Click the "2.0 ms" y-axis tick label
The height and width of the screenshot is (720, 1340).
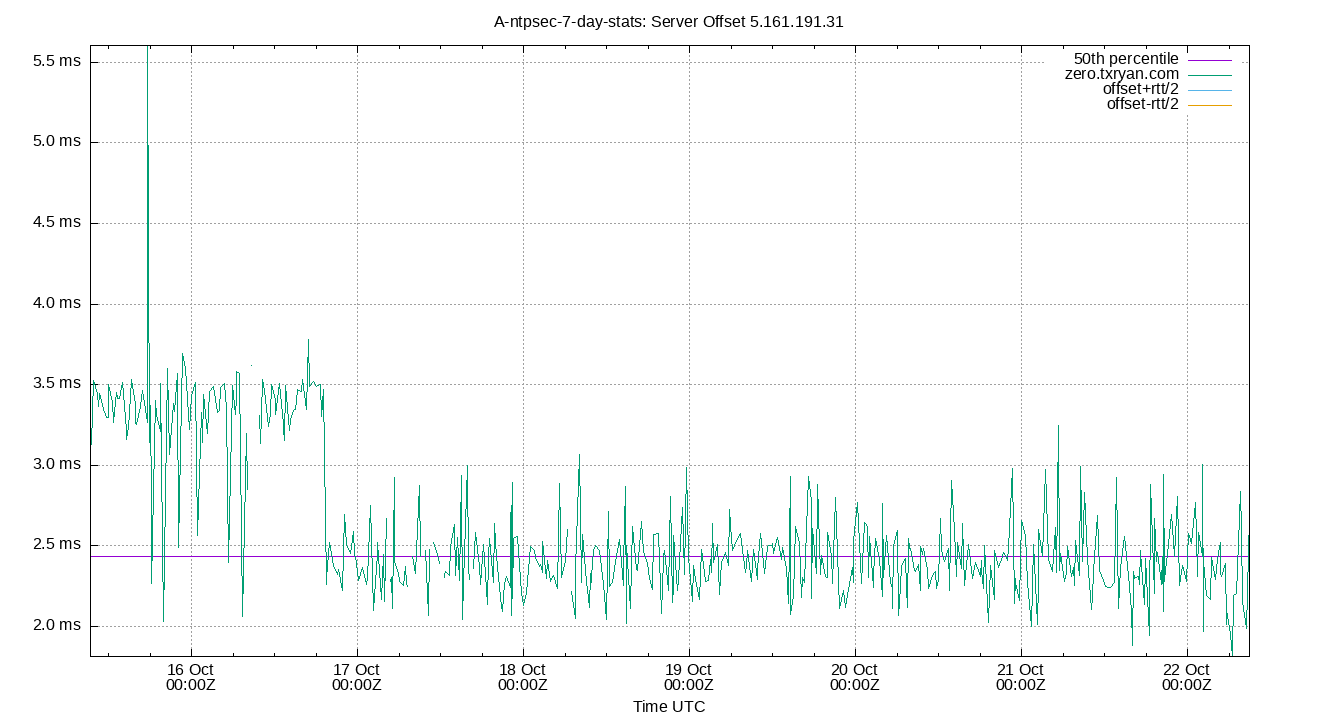pyautogui.click(x=57, y=625)
